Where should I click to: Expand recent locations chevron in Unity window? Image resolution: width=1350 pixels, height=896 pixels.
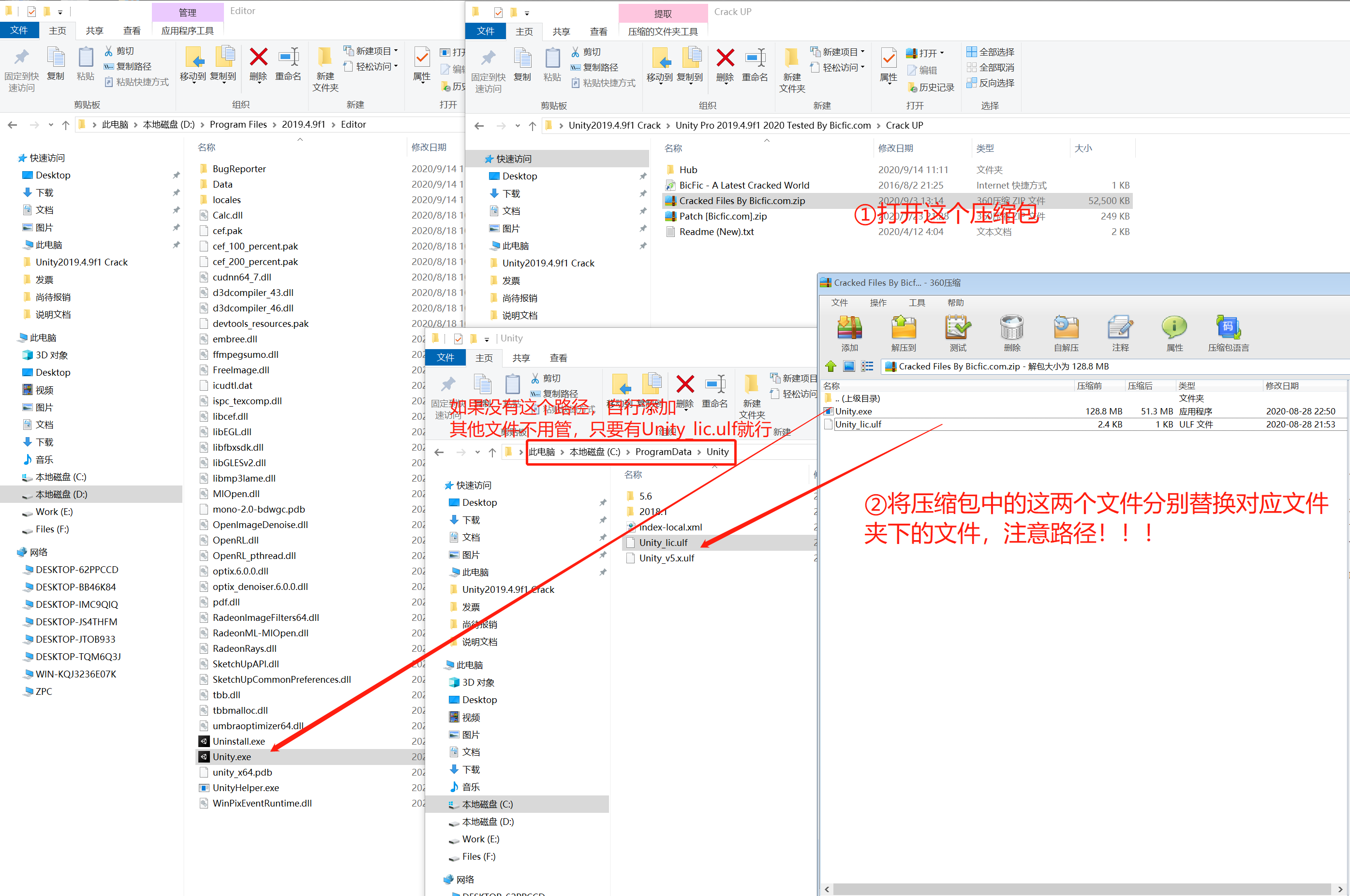pos(477,452)
